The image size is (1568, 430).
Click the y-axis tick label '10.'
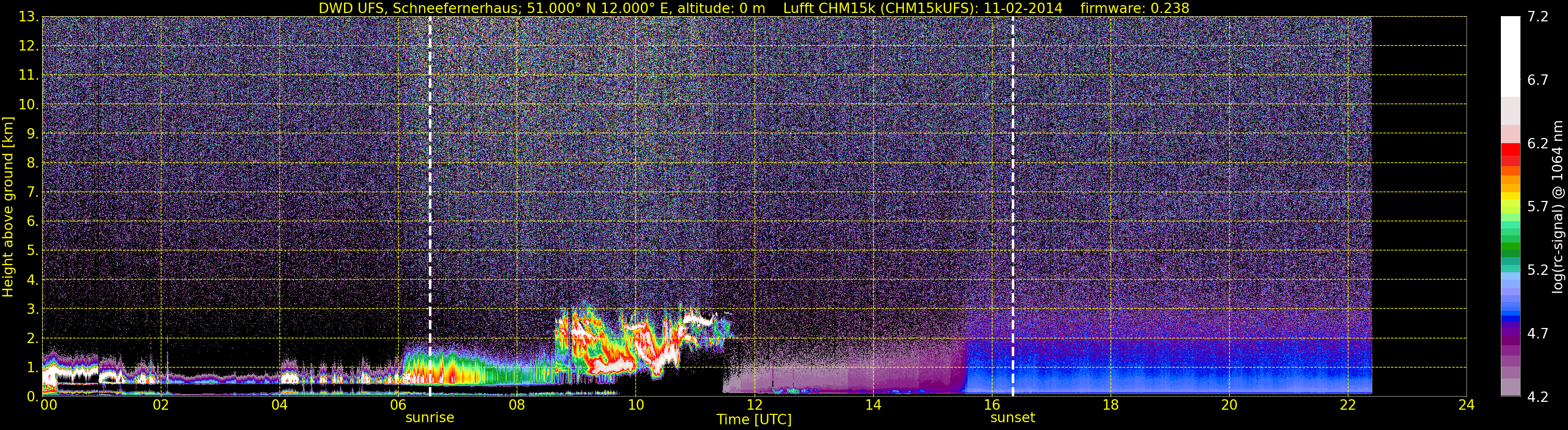[29, 104]
